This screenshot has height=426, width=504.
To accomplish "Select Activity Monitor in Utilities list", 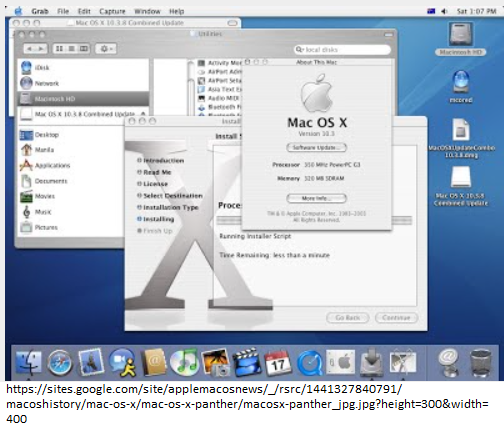I will (219, 63).
